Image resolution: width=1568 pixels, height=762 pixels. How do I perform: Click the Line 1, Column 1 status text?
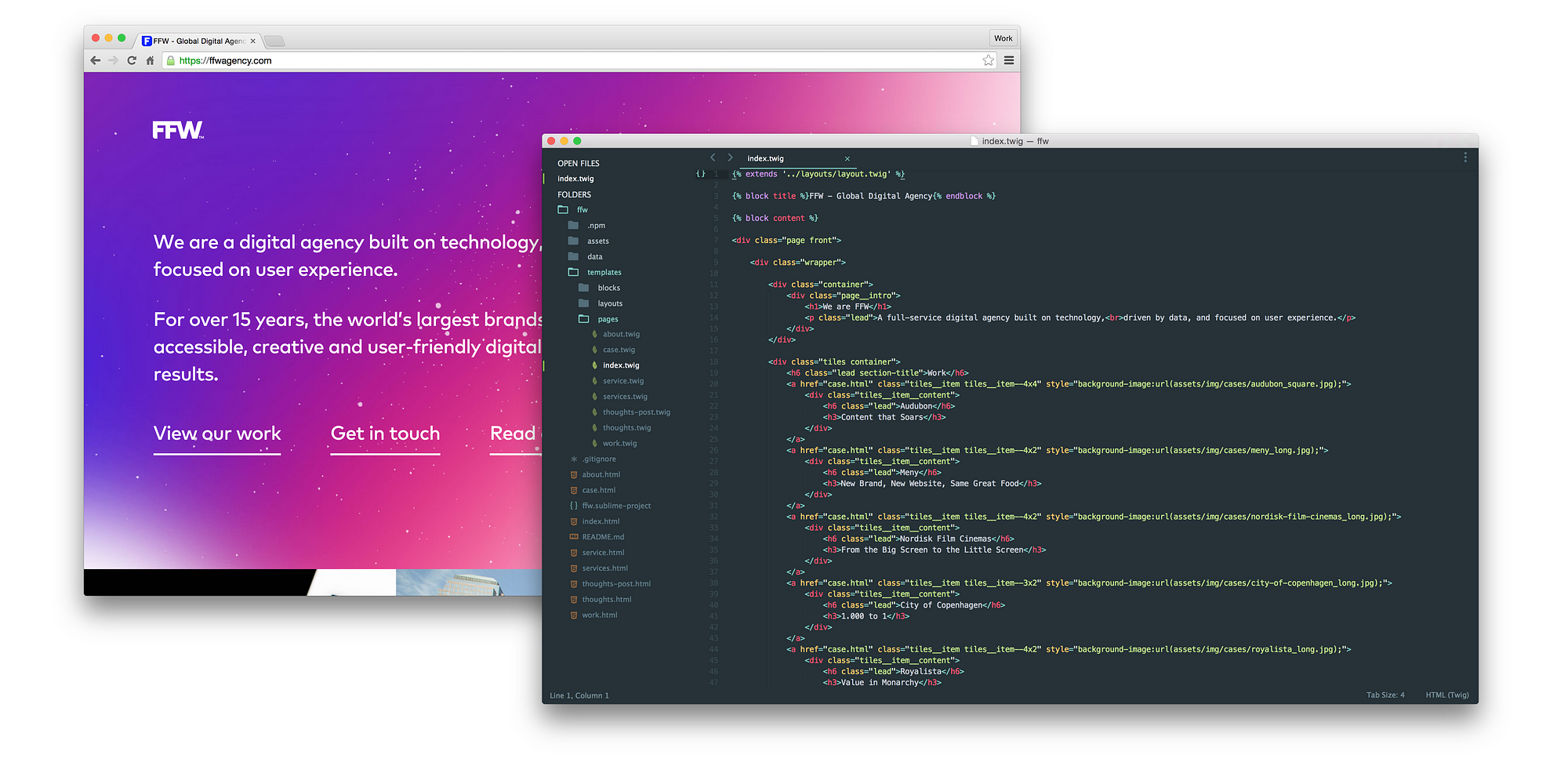[579, 696]
